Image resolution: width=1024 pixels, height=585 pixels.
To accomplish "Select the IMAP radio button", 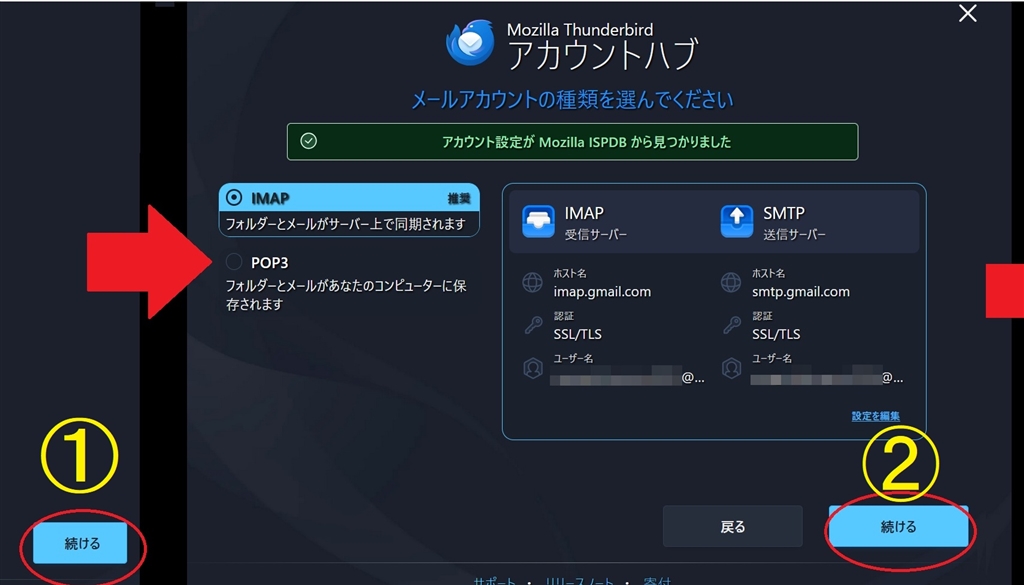I will (234, 197).
